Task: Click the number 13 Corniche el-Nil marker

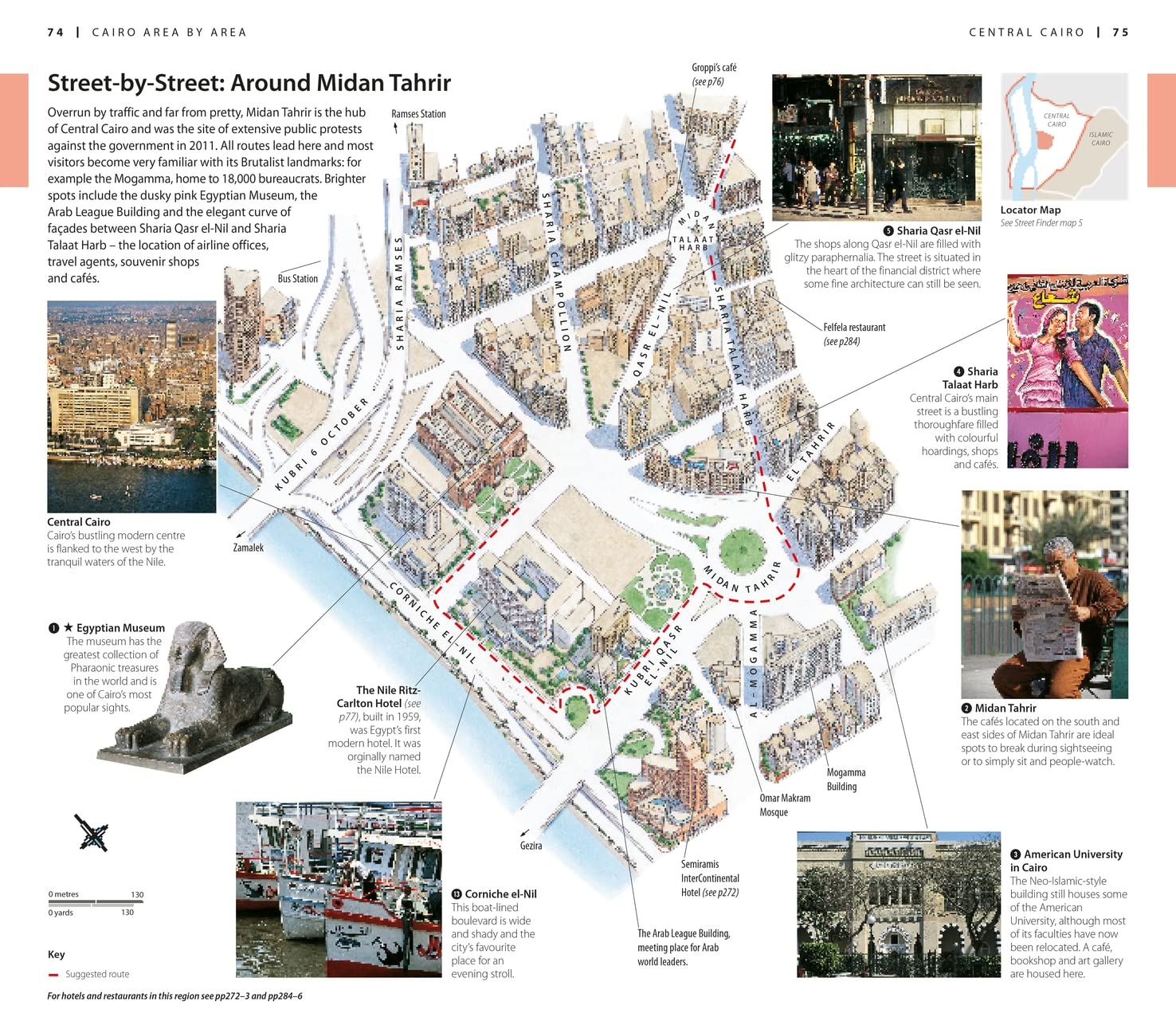Action: point(457,894)
